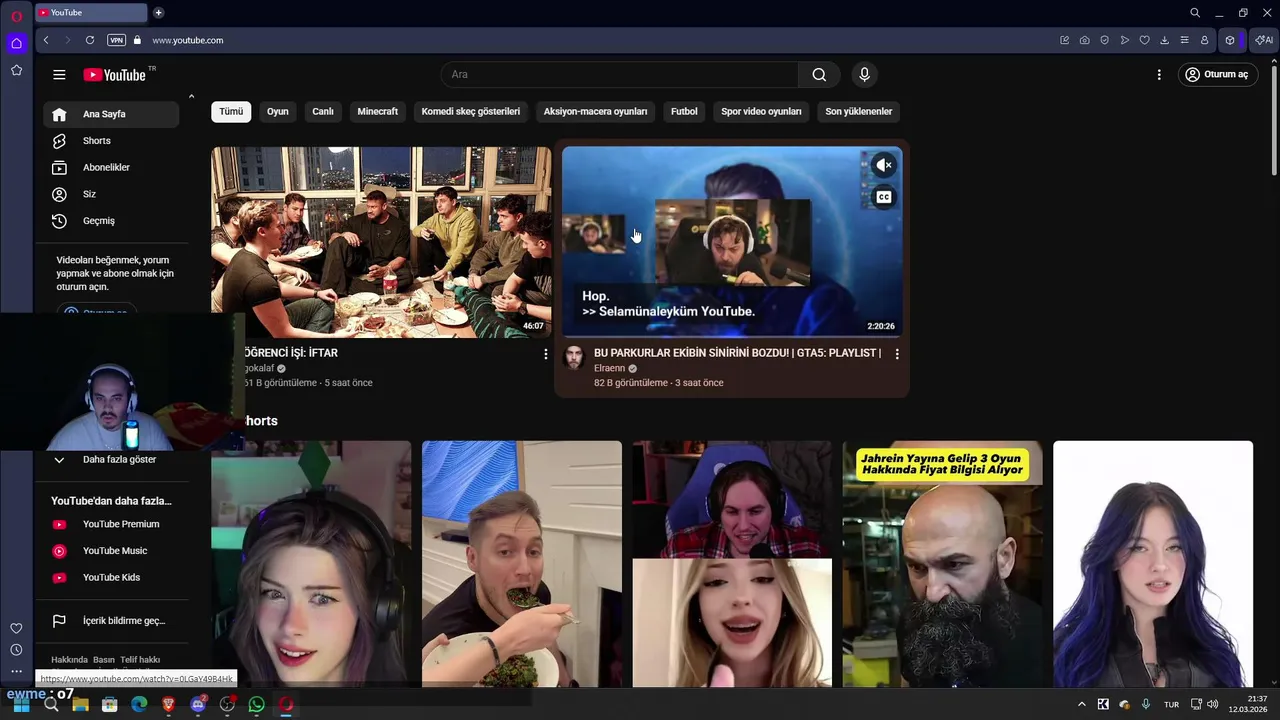Select the Oyun filter chip
This screenshot has width=1280, height=720.
click(x=278, y=112)
